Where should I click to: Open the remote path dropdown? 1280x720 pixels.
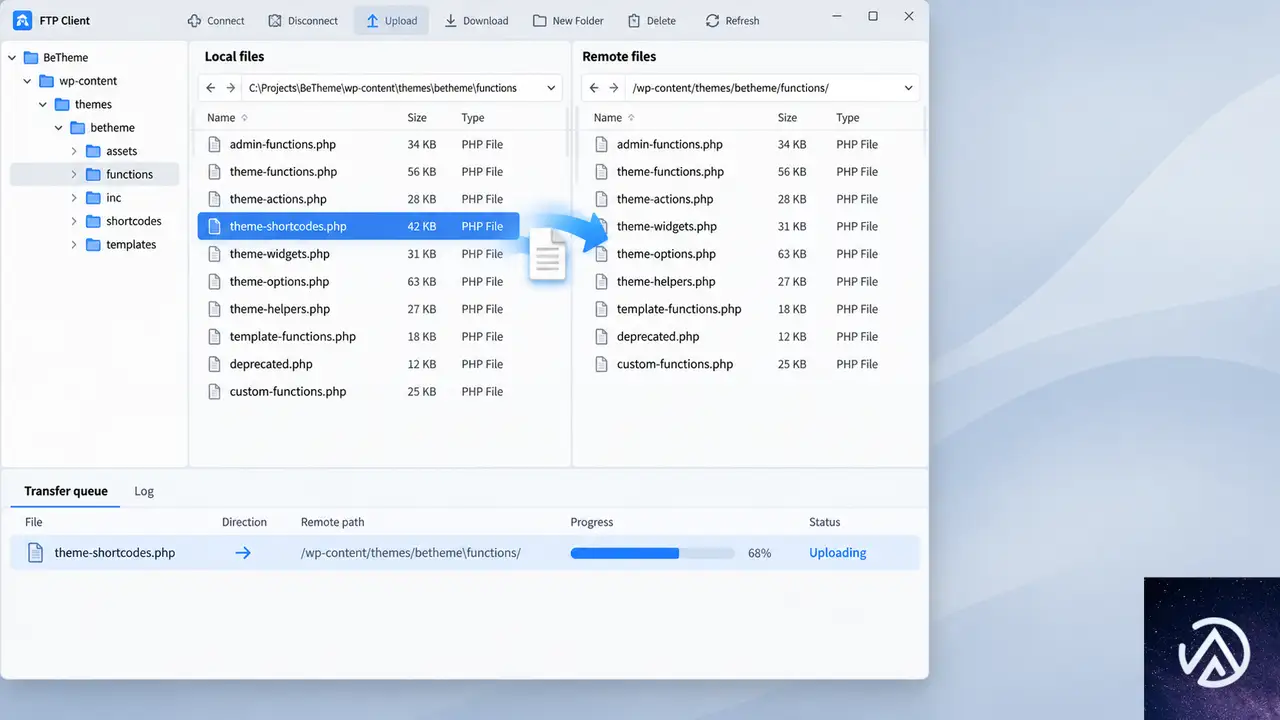point(908,88)
